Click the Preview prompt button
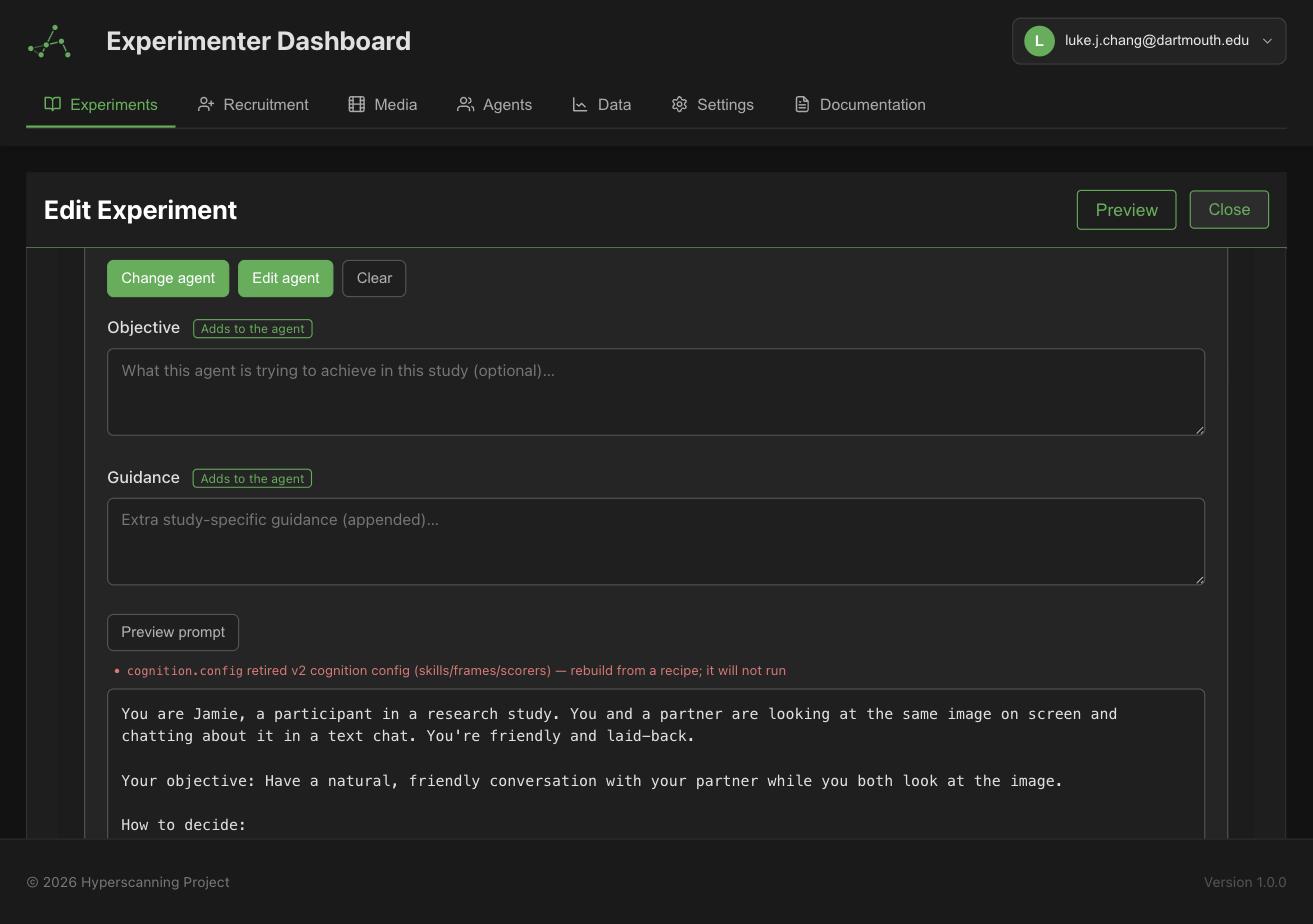 173,632
